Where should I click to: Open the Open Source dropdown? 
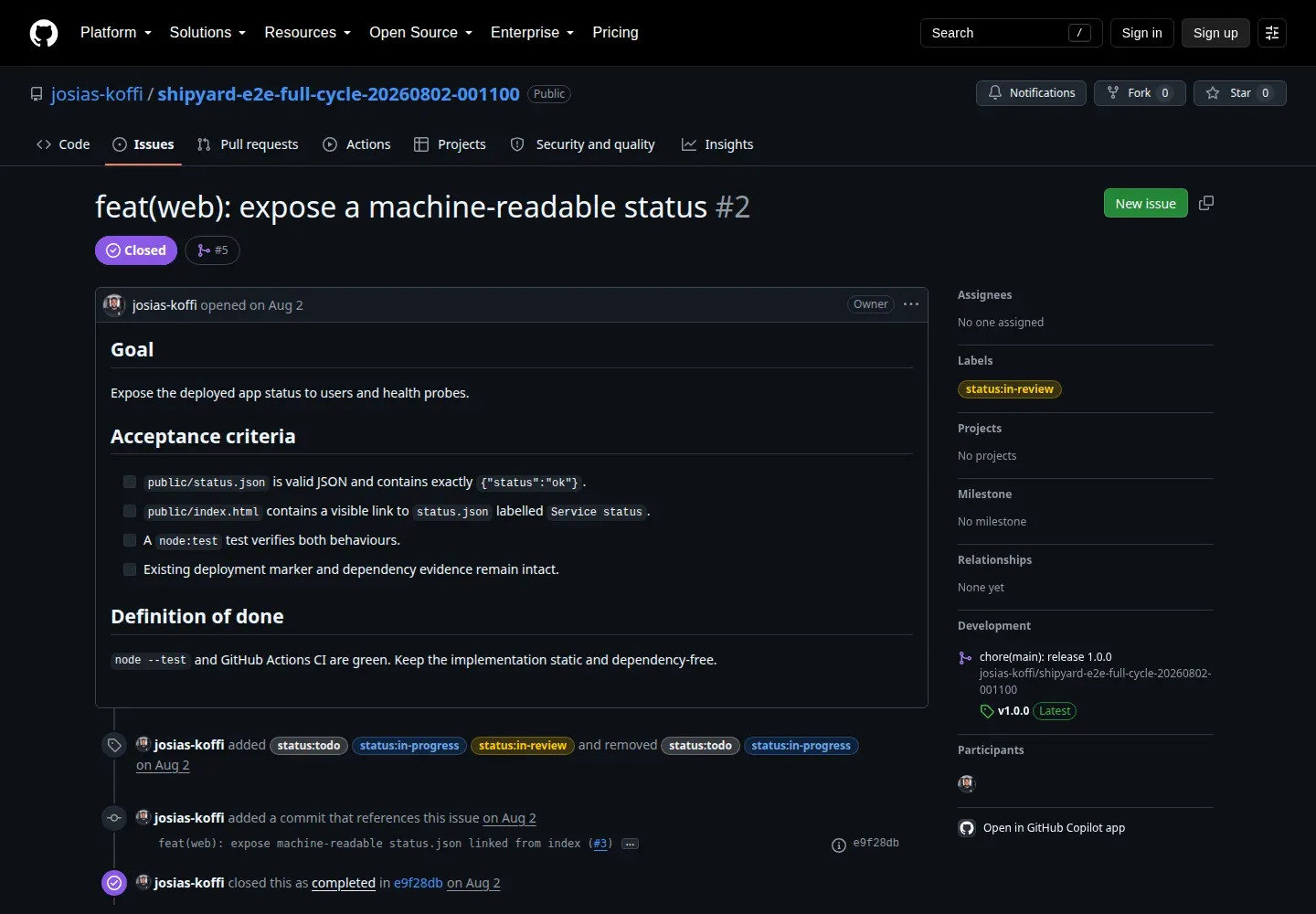(x=421, y=33)
